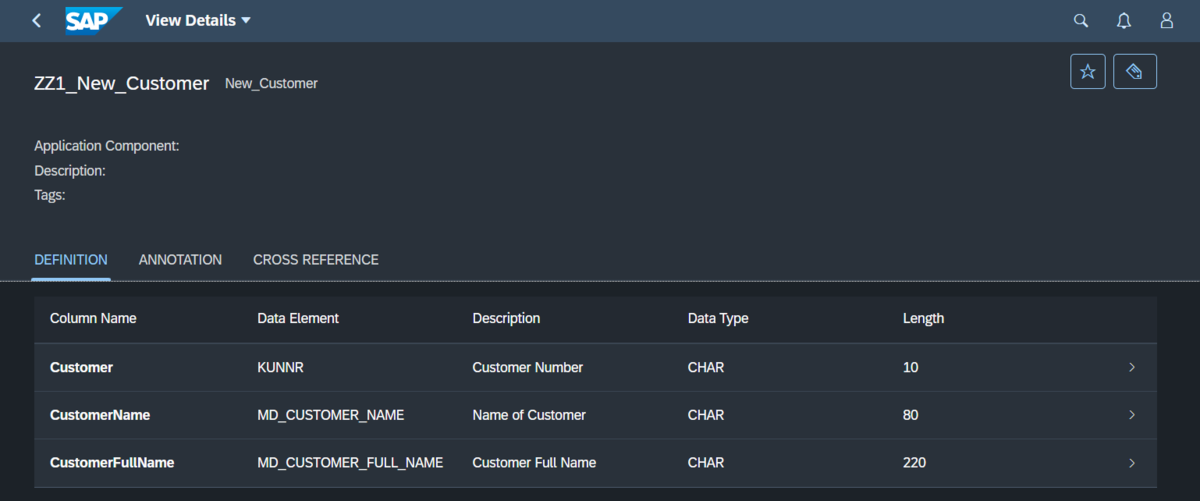1200x501 pixels.
Task: Switch to the ANNOTATION tab
Action: [x=180, y=260]
